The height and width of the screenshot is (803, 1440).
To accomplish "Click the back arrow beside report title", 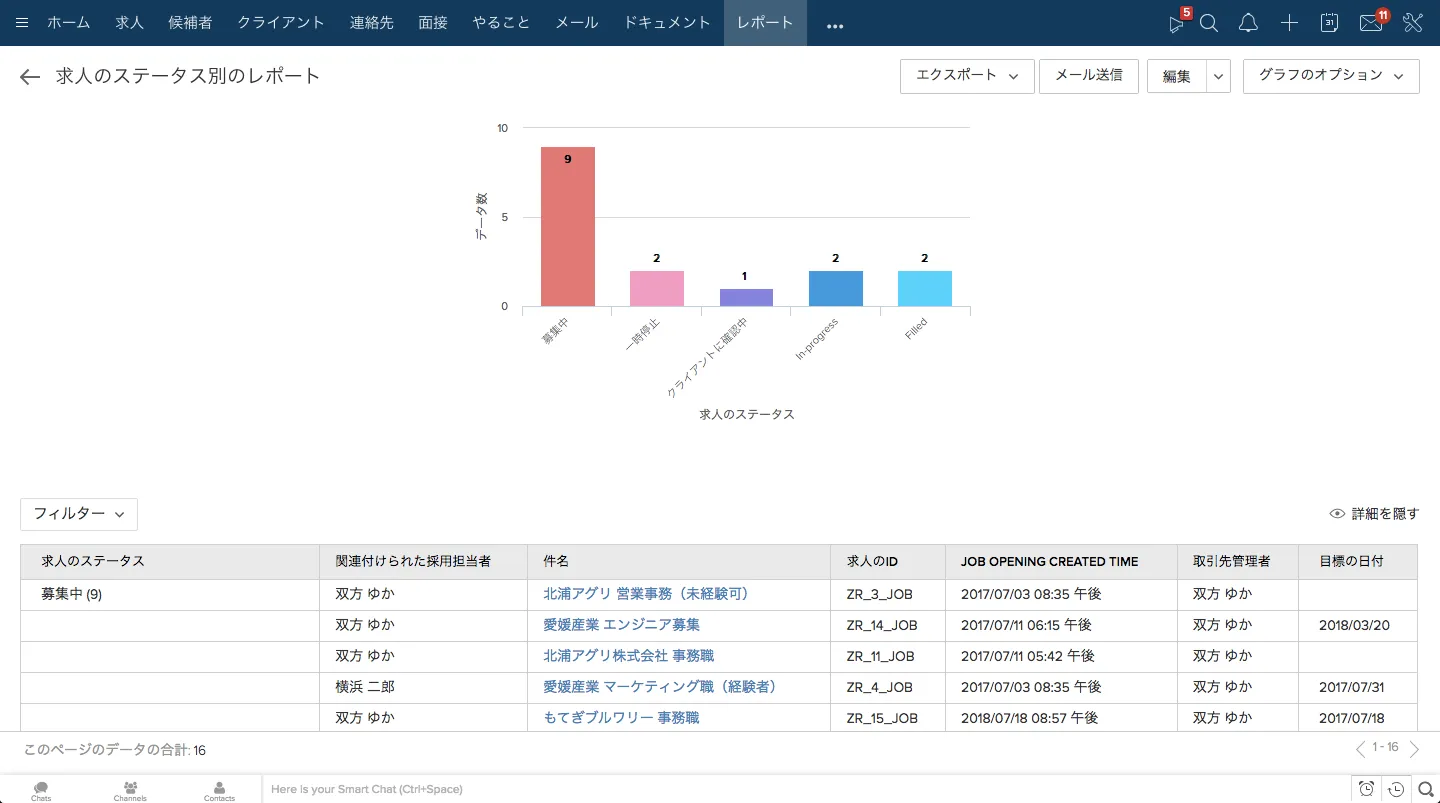I will pyautogui.click(x=30, y=77).
